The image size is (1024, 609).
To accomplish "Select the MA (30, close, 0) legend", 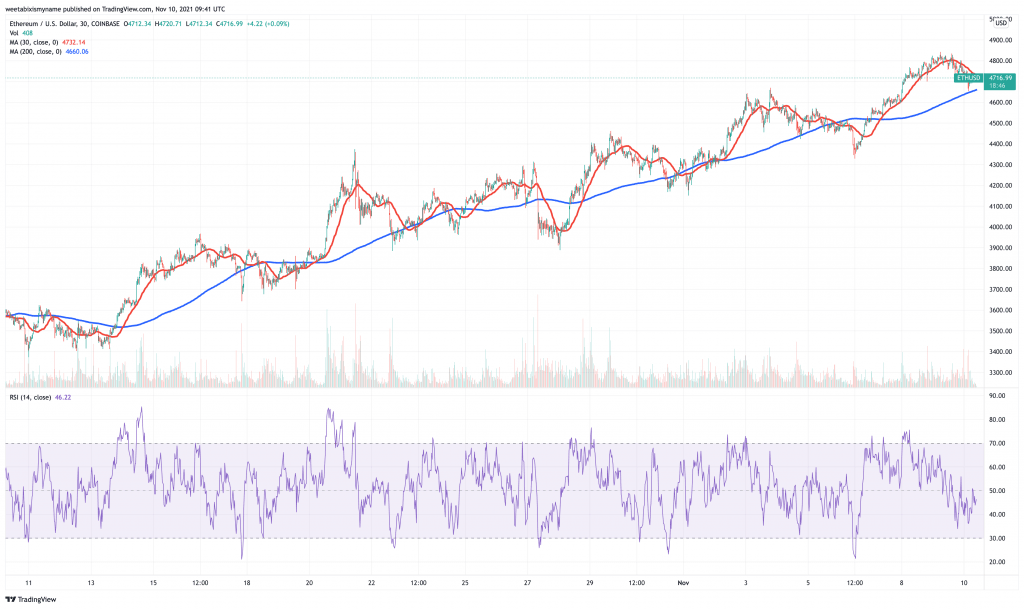I will coord(34,42).
